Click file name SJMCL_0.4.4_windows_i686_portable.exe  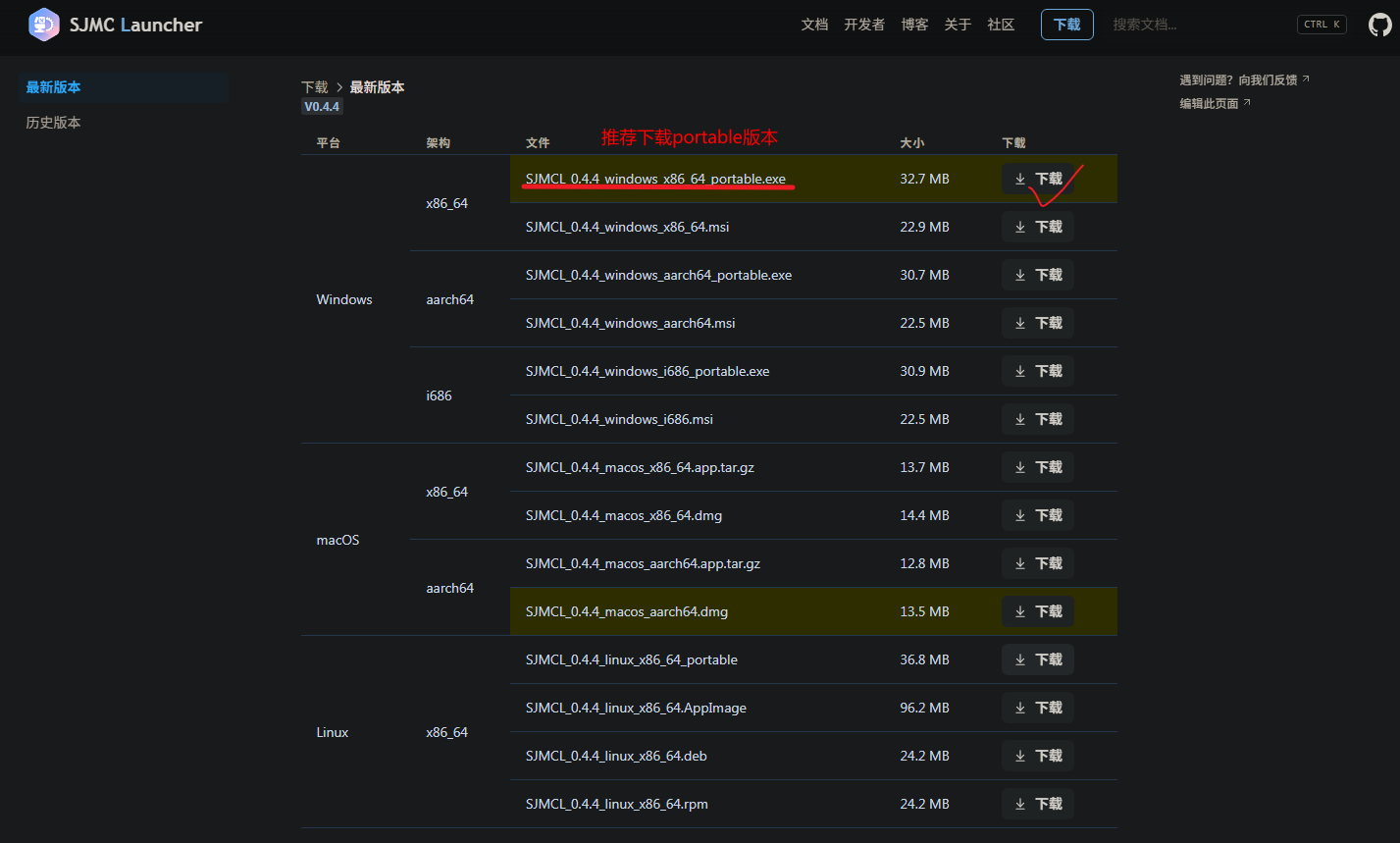pos(648,371)
